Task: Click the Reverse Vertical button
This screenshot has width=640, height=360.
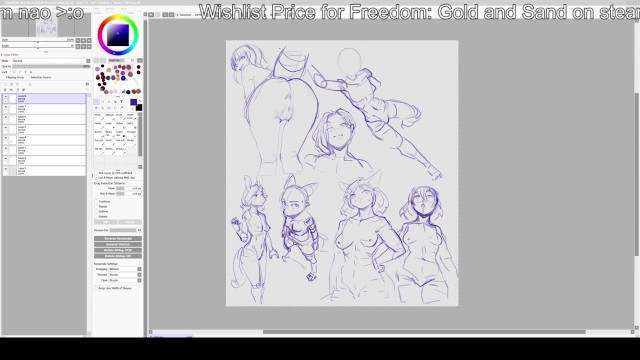Action: point(118,244)
